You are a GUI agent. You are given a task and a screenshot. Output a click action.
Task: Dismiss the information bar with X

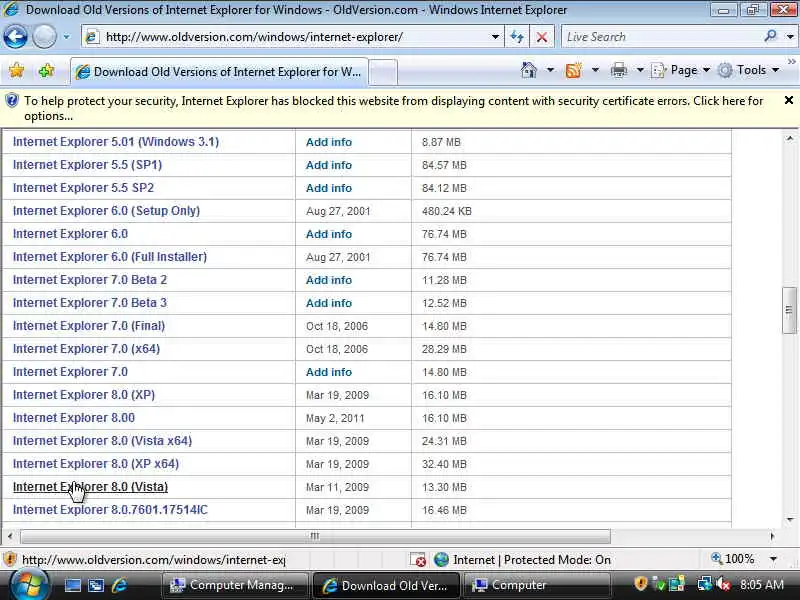788,100
